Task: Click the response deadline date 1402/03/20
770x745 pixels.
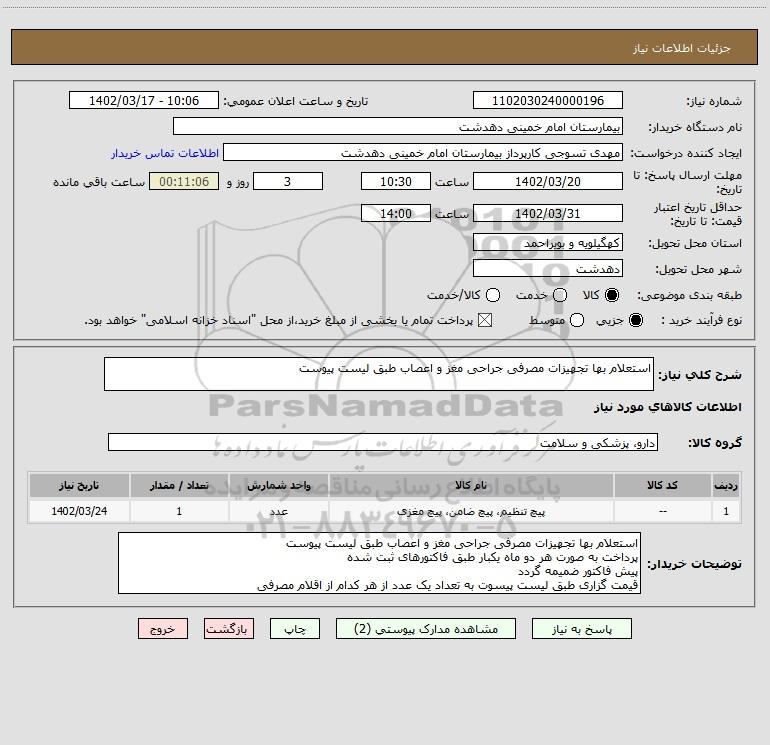Action: (x=548, y=181)
